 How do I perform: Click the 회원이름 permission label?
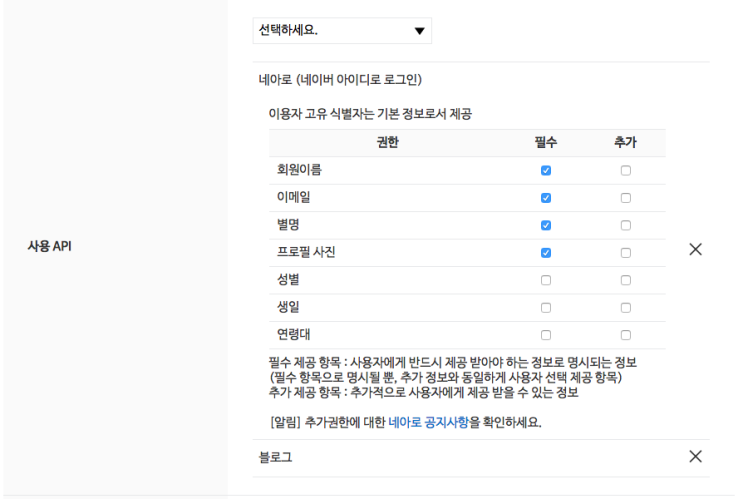(299, 170)
